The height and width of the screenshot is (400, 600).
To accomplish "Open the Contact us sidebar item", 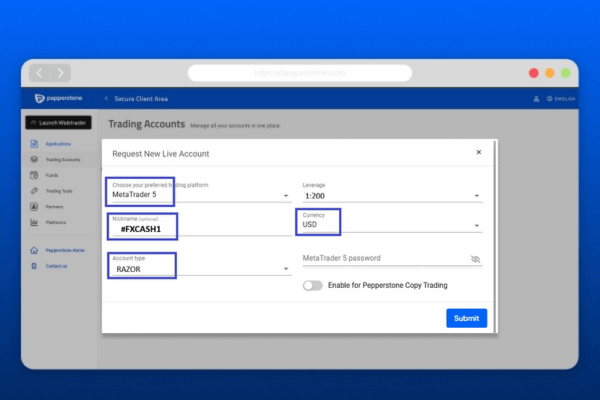I will [56, 266].
